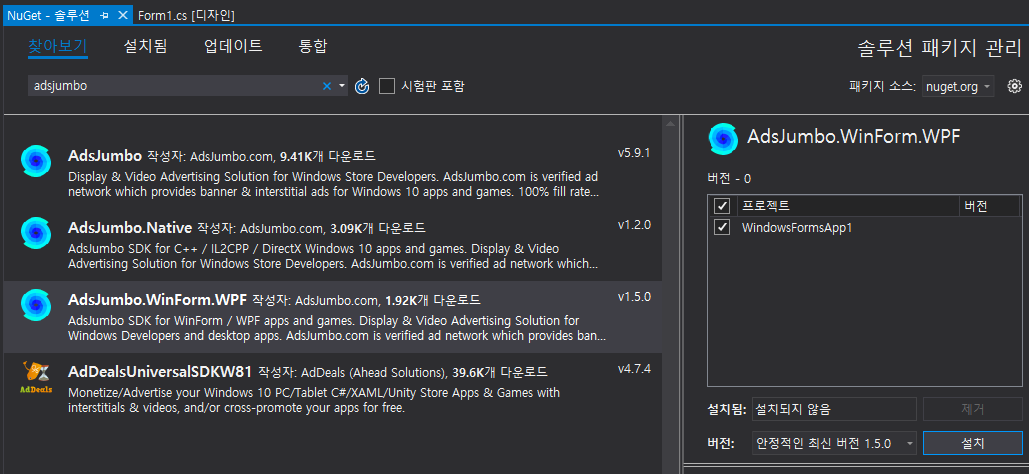The width and height of the screenshot is (1029, 474).
Task: Click the 39.6K개 다운로드 count text
Action: tap(500, 373)
